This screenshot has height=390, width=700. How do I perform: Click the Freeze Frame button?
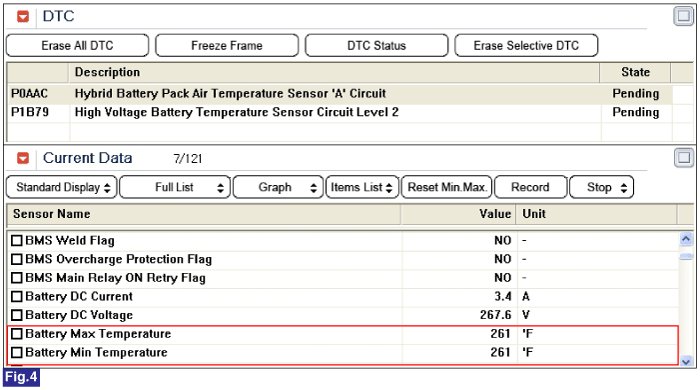coord(227,46)
